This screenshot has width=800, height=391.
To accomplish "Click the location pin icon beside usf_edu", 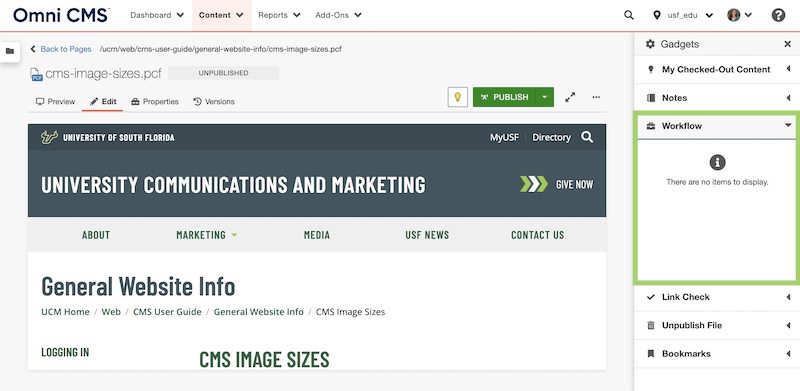I will tap(657, 15).
